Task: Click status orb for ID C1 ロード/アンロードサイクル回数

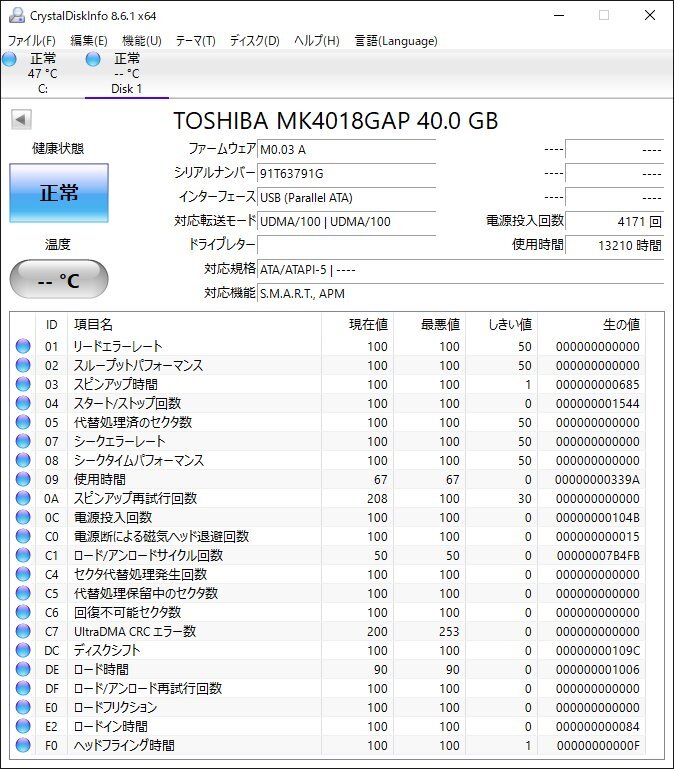Action: coord(23,555)
